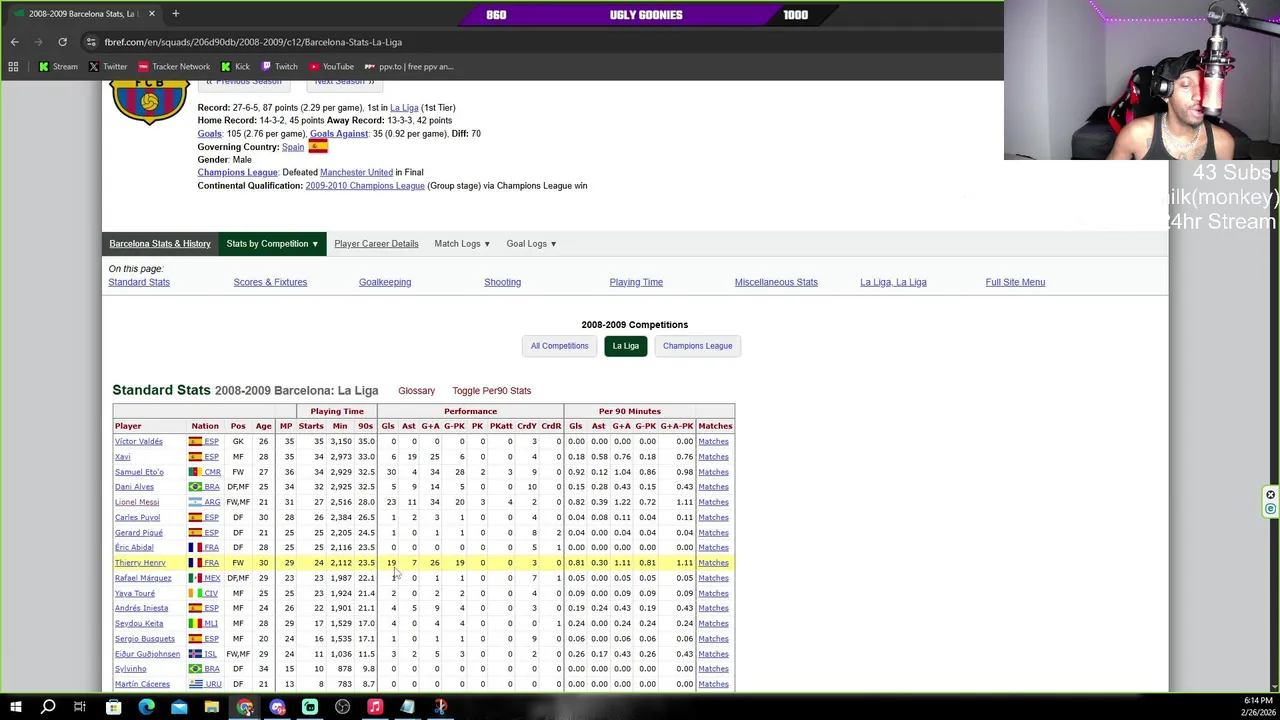
Task: Expand Stats by Competition dropdown
Action: [x=272, y=244]
